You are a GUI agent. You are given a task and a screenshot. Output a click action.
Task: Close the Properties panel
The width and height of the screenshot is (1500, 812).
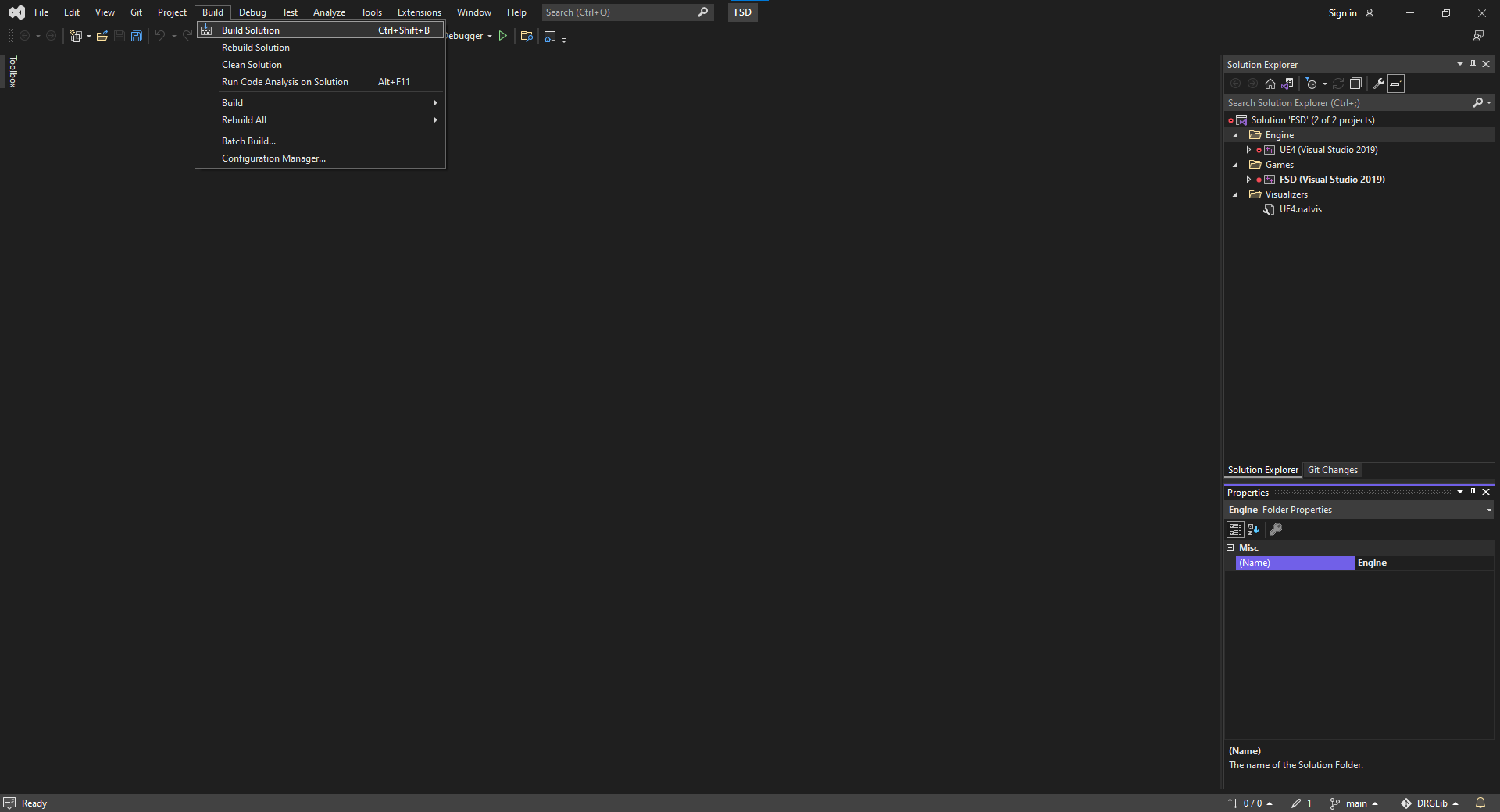(x=1486, y=493)
